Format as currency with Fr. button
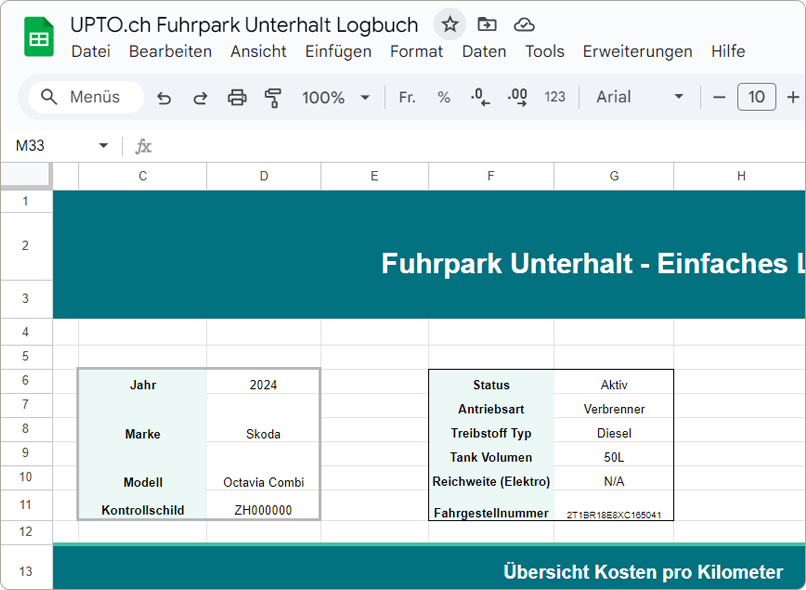806x590 pixels. coord(407,97)
